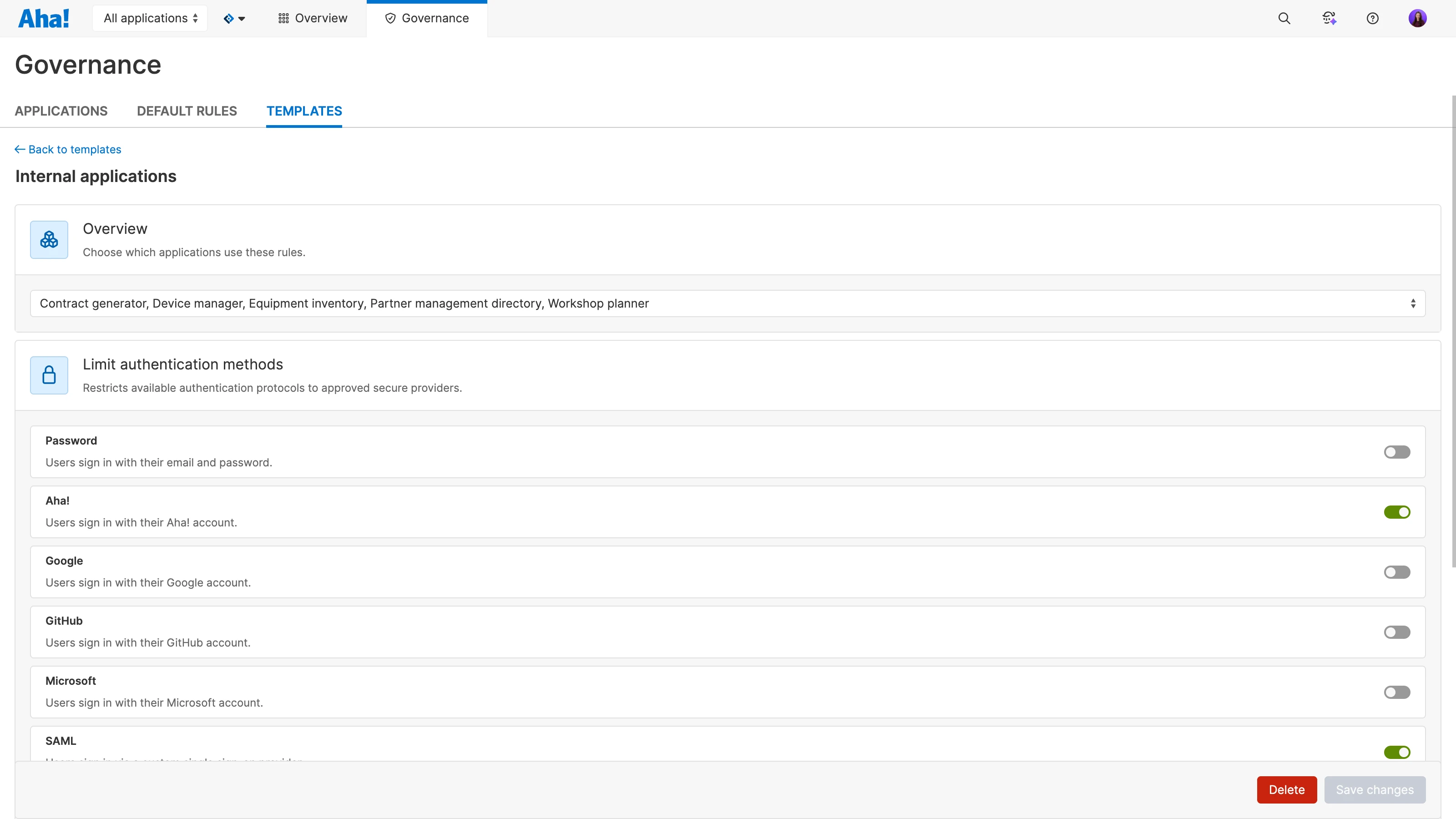The height and width of the screenshot is (819, 1456).
Task: Click the Google method label
Action: (64, 561)
